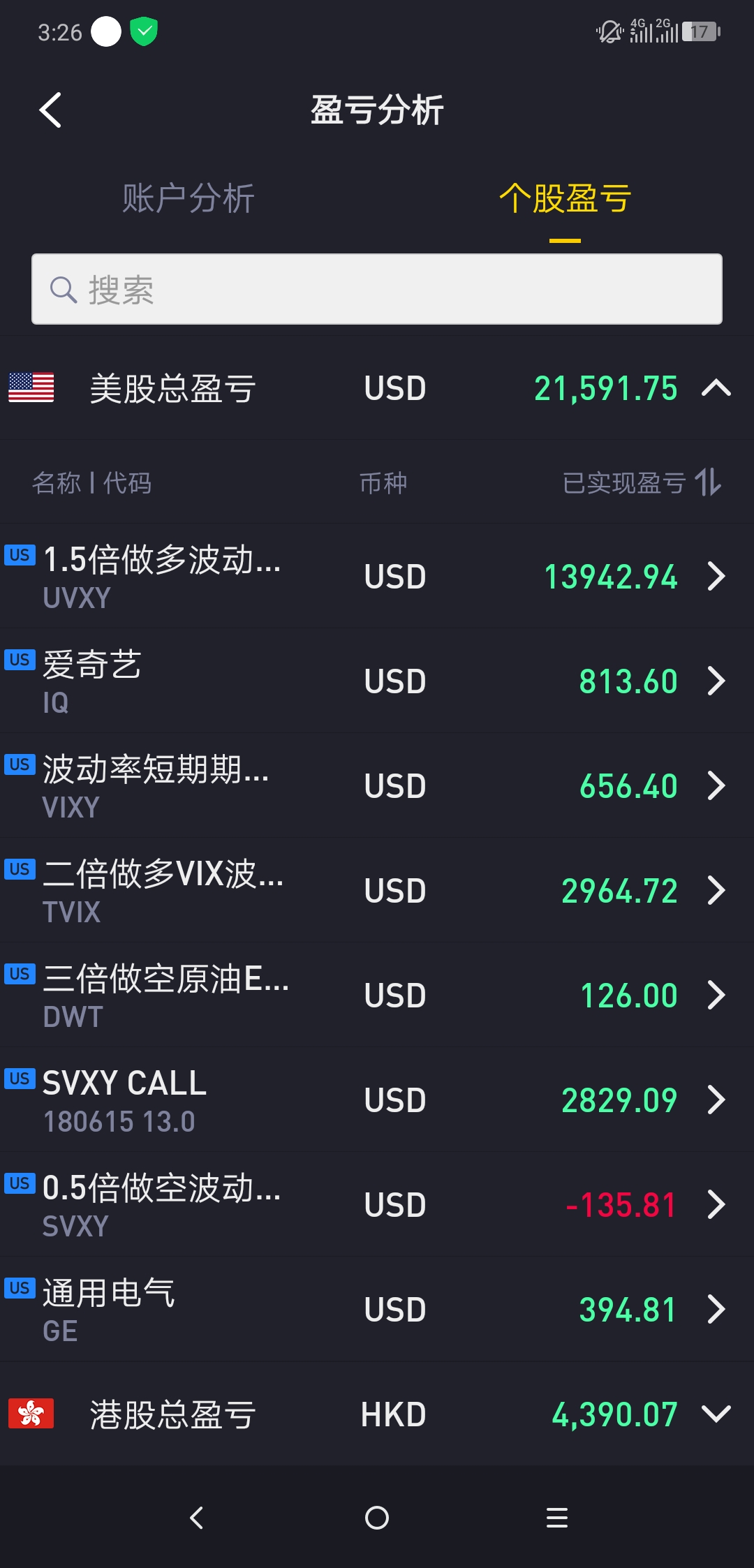The height and width of the screenshot is (1568, 754).
Task: Collapse the US stocks total P/L section
Action: coord(716,387)
